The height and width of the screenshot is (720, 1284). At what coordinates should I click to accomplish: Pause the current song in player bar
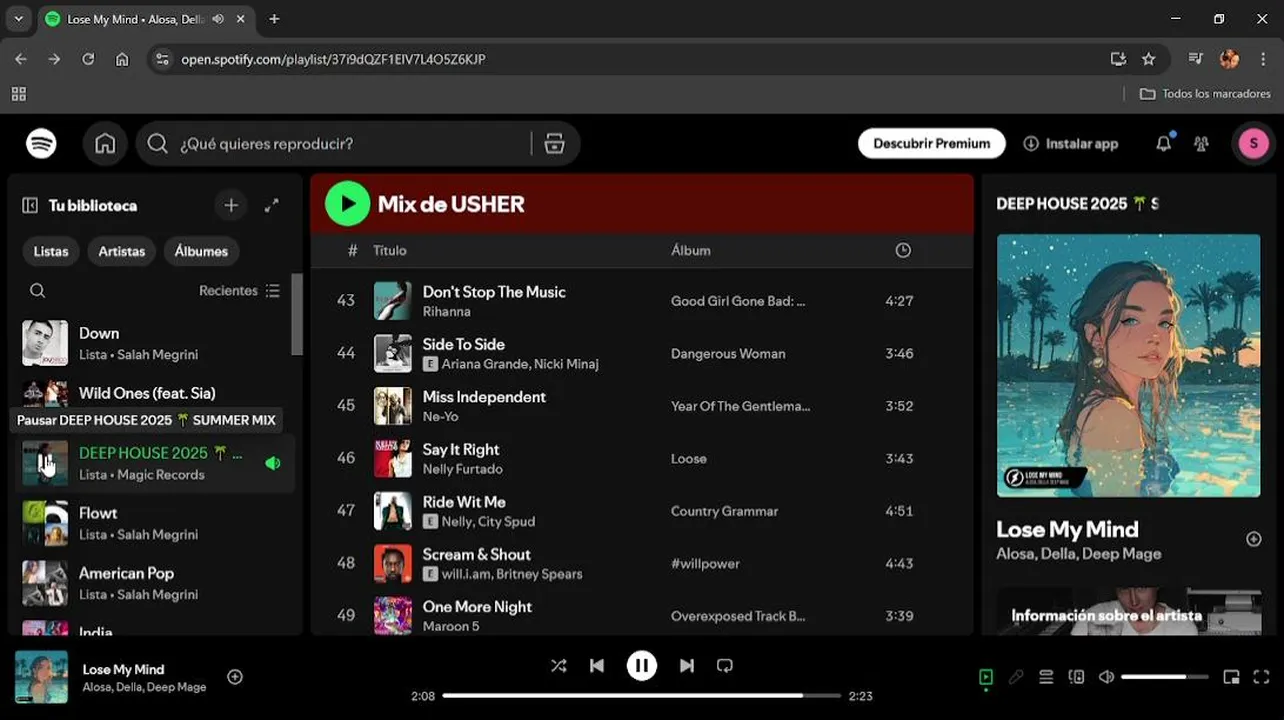click(x=642, y=666)
